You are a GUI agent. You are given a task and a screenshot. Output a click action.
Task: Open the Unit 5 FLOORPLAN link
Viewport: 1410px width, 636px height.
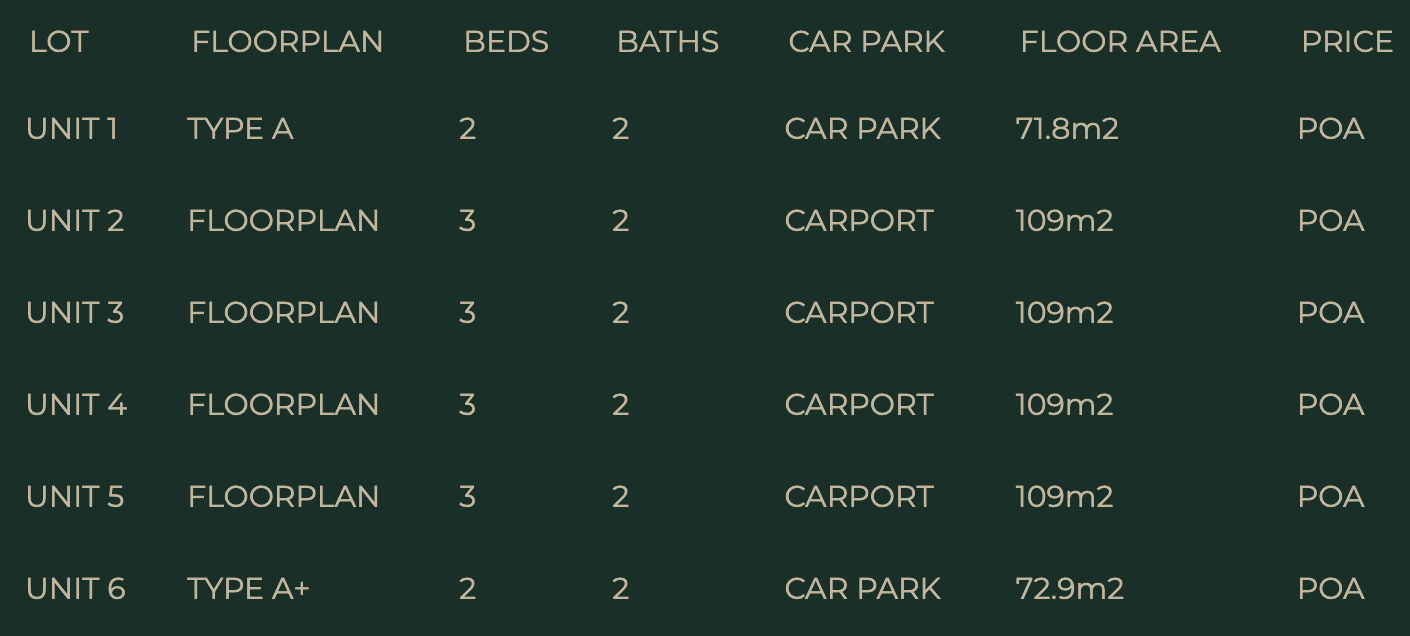pos(283,497)
